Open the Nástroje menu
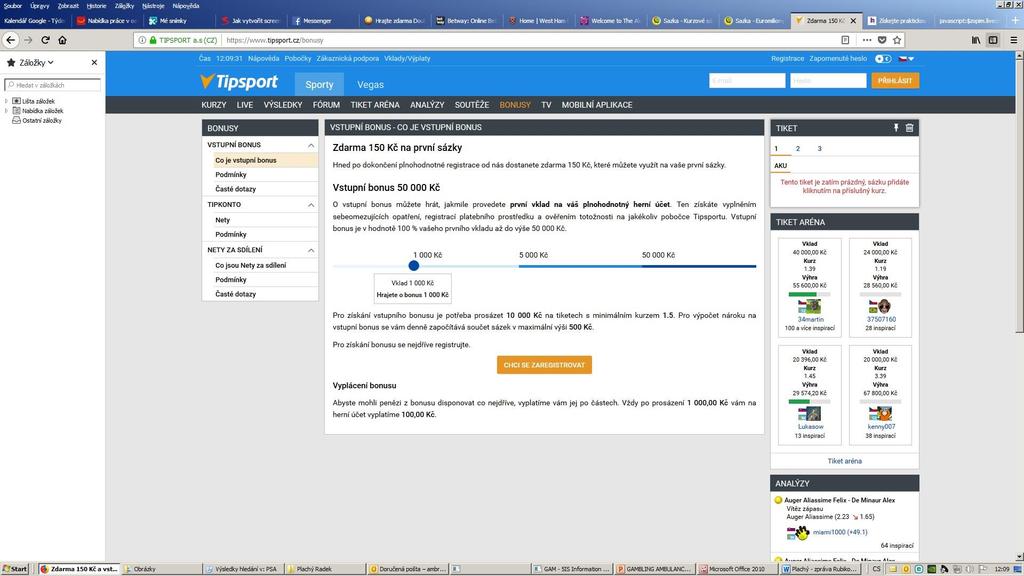This screenshot has width=1024, height=576. click(153, 6)
